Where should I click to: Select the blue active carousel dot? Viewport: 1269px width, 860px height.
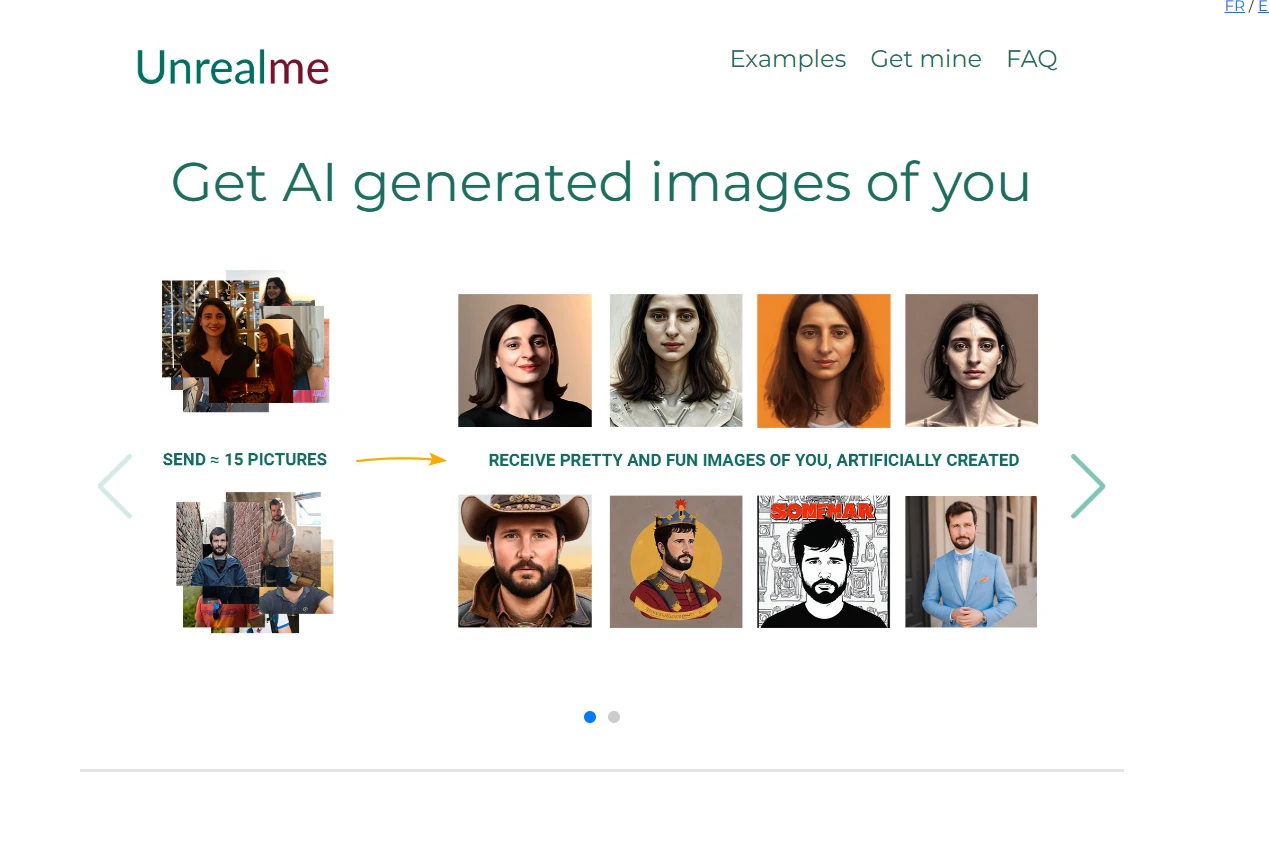(x=589, y=717)
